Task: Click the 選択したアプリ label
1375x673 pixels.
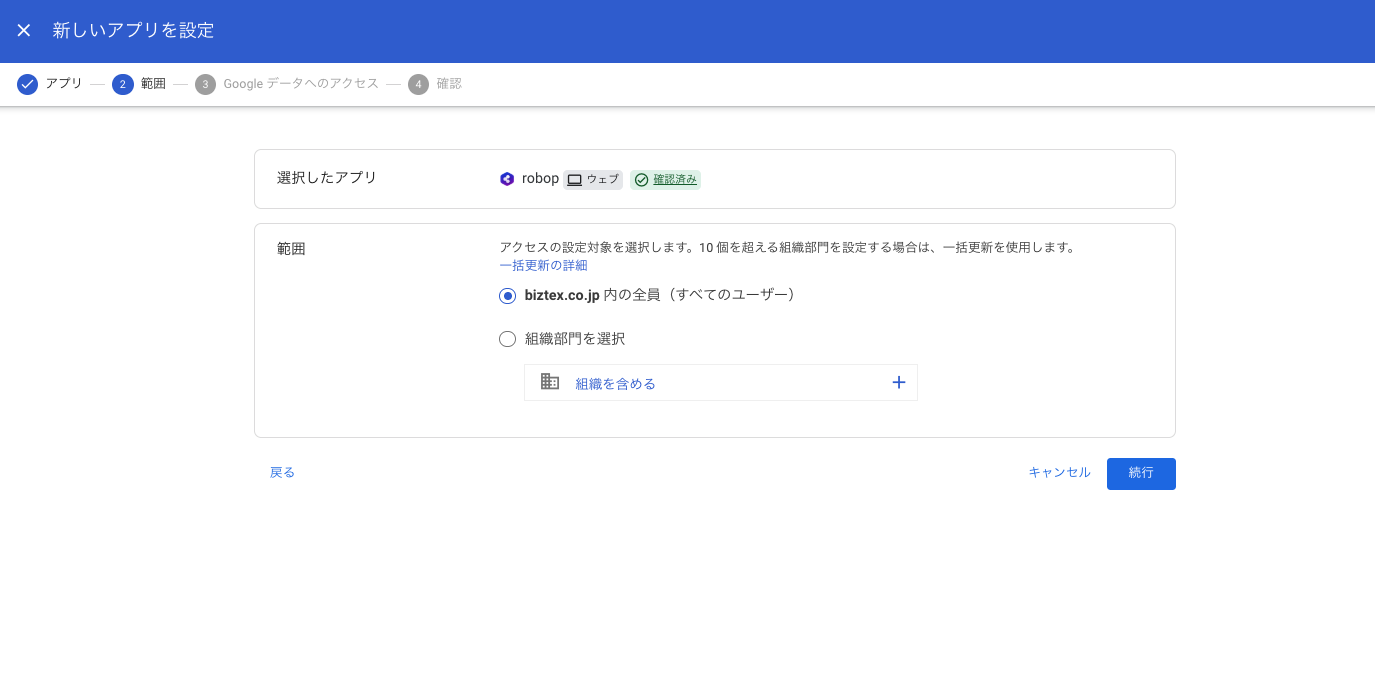Action: coord(327,178)
